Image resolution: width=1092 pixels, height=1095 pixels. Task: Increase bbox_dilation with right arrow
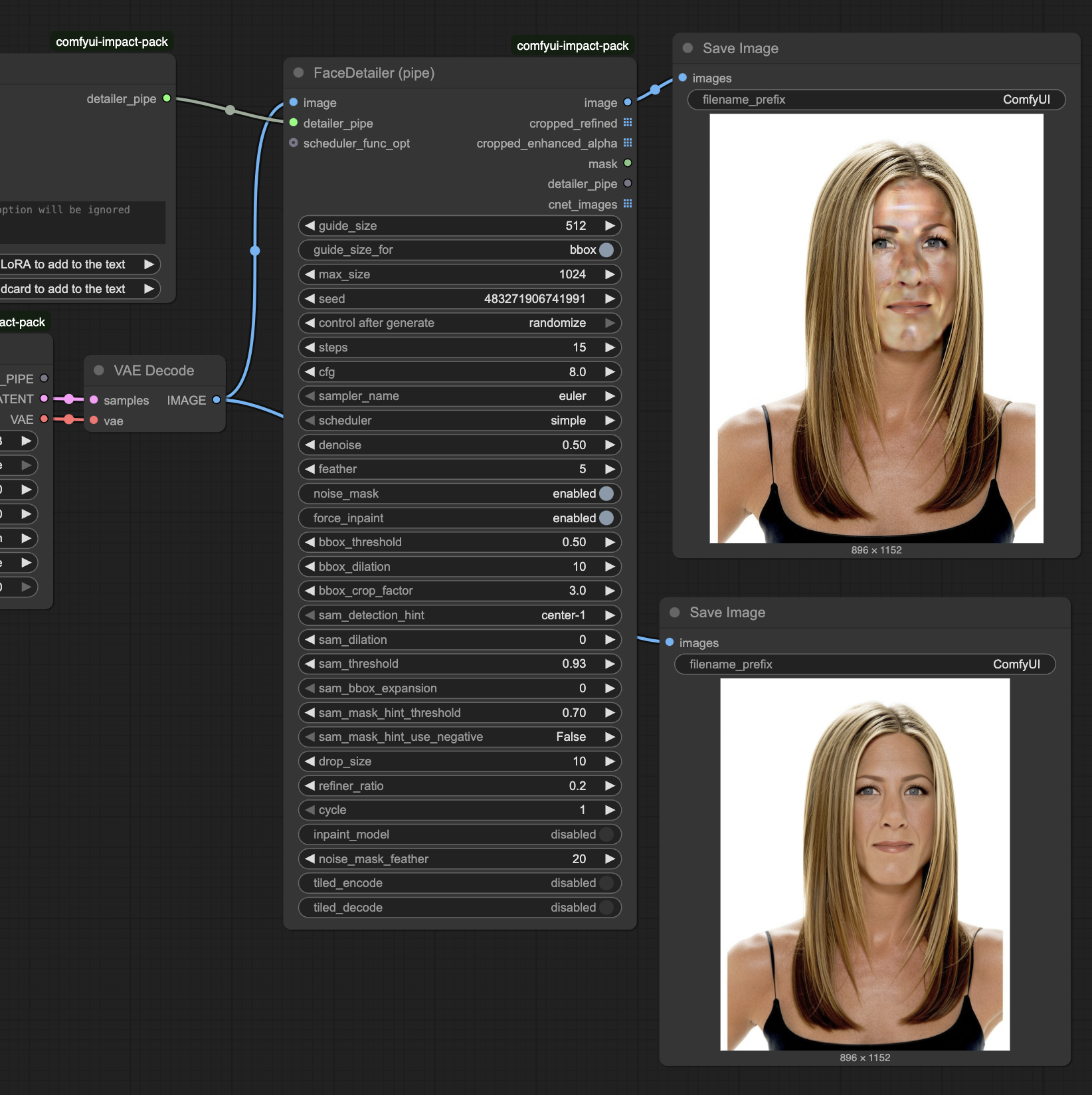point(610,567)
